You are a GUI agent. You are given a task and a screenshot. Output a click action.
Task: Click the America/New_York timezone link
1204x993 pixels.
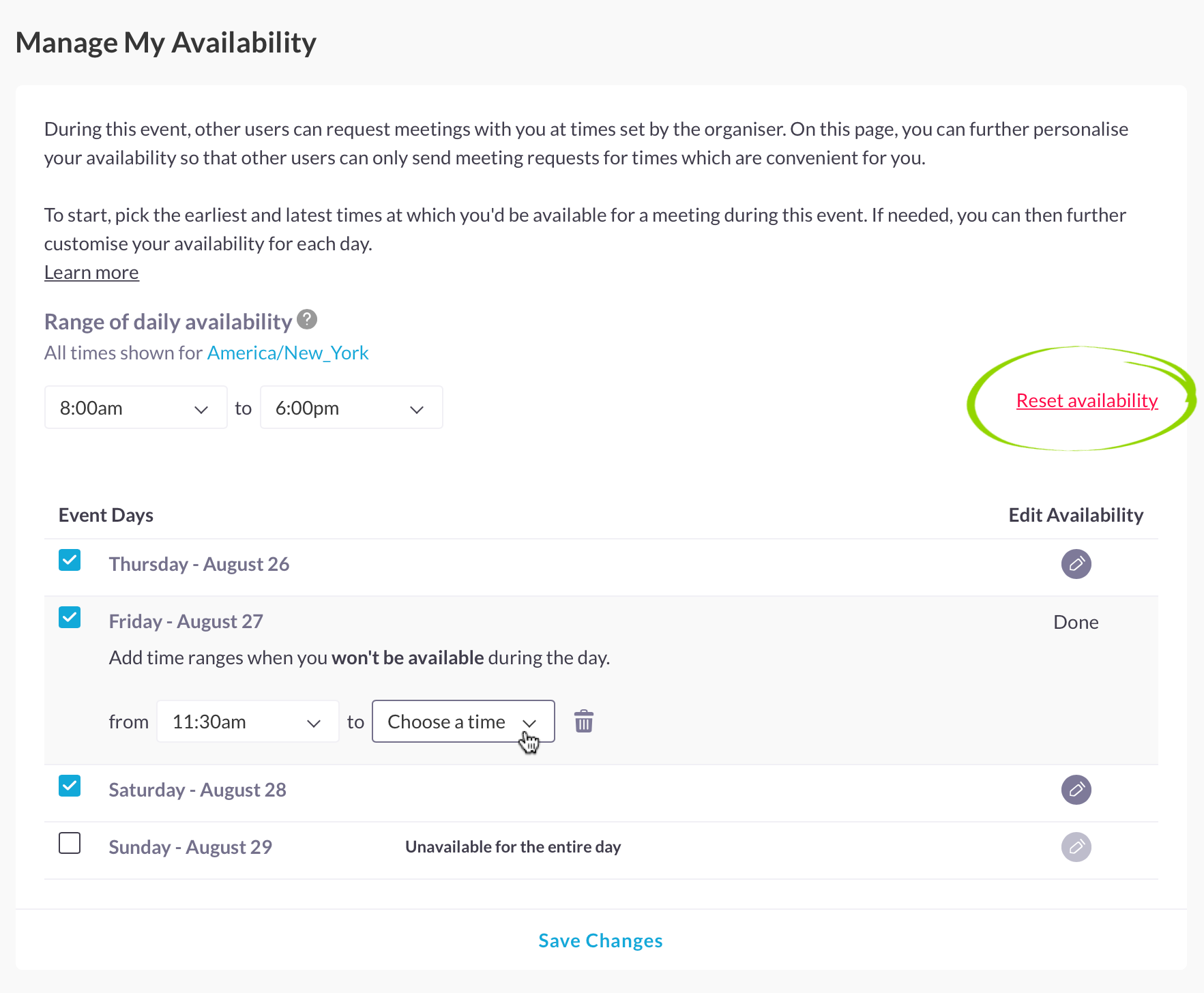tap(287, 353)
